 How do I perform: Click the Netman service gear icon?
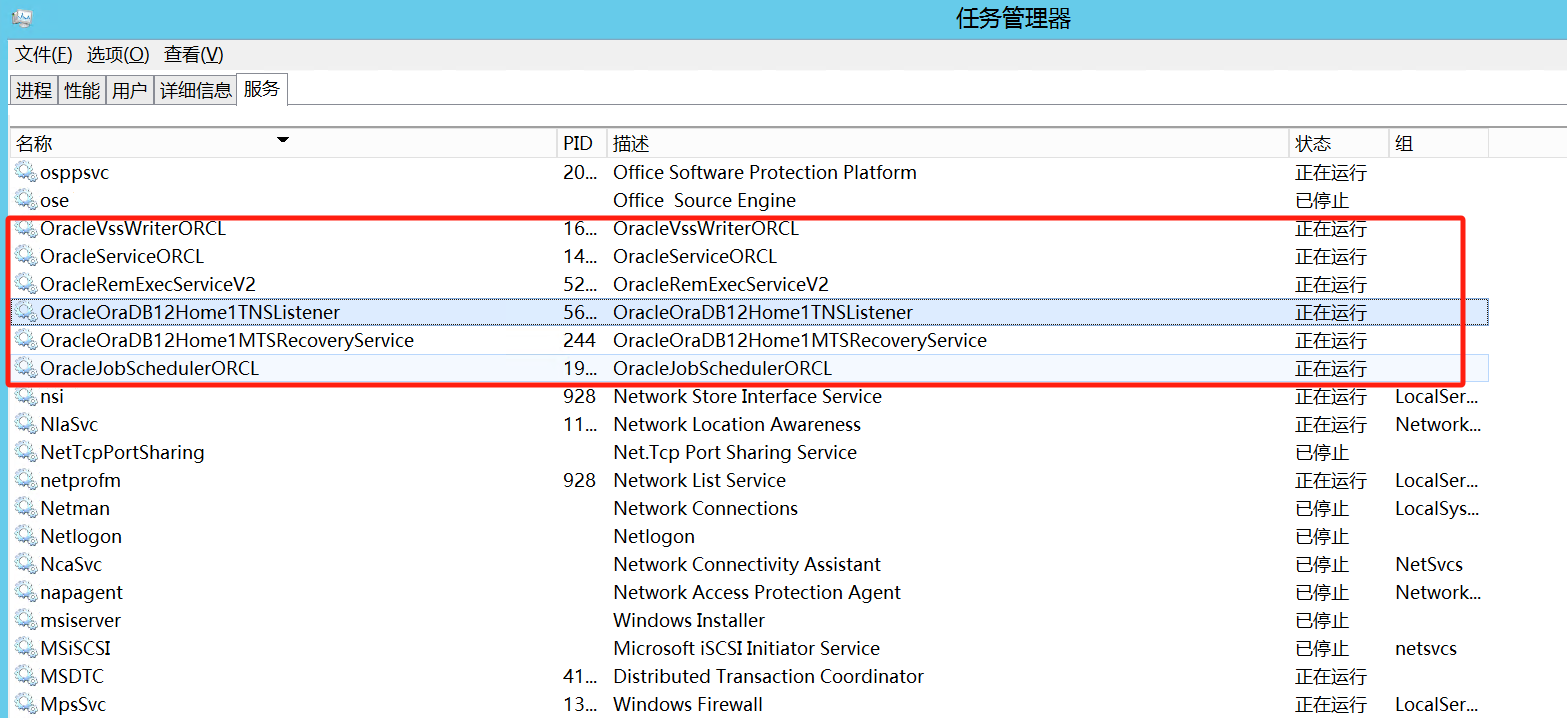tap(26, 508)
